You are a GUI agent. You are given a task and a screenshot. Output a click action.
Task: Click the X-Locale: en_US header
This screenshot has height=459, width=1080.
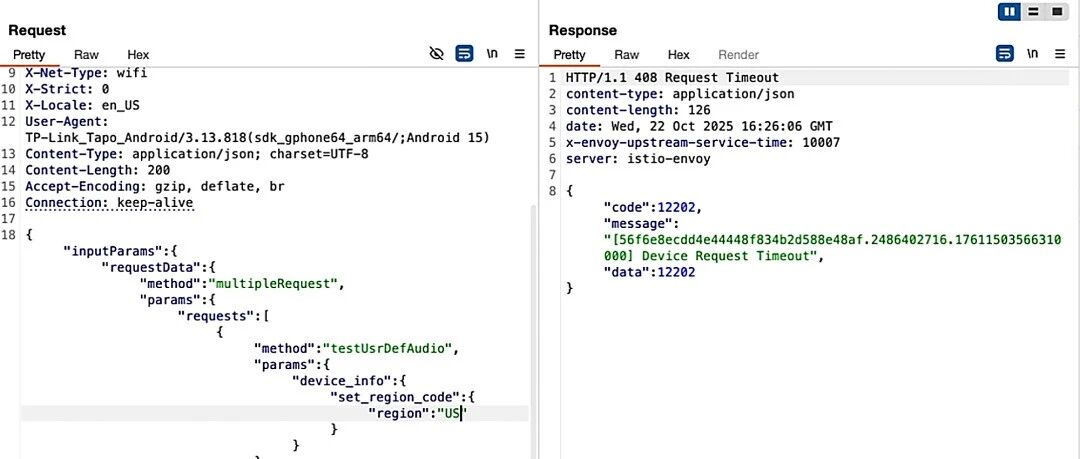tap(83, 105)
